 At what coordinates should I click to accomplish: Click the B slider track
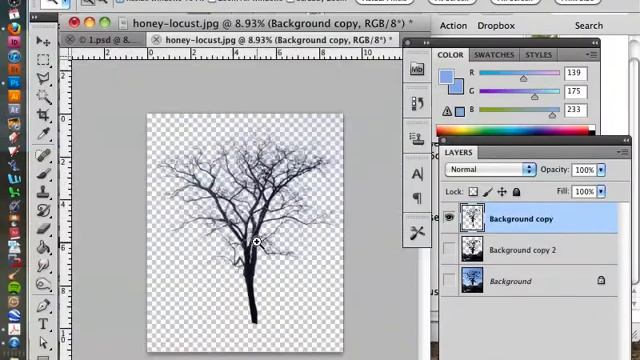519,110
